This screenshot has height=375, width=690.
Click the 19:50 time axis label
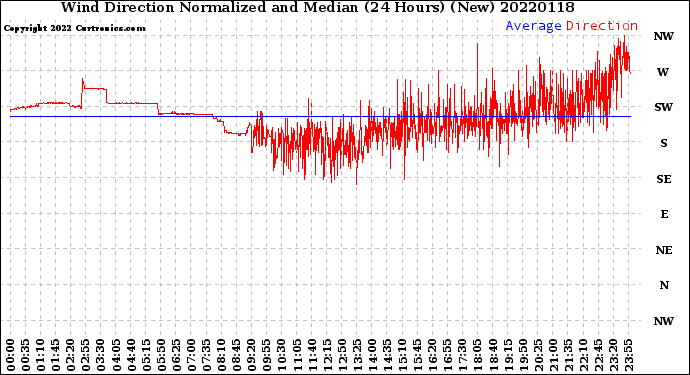click(523, 355)
